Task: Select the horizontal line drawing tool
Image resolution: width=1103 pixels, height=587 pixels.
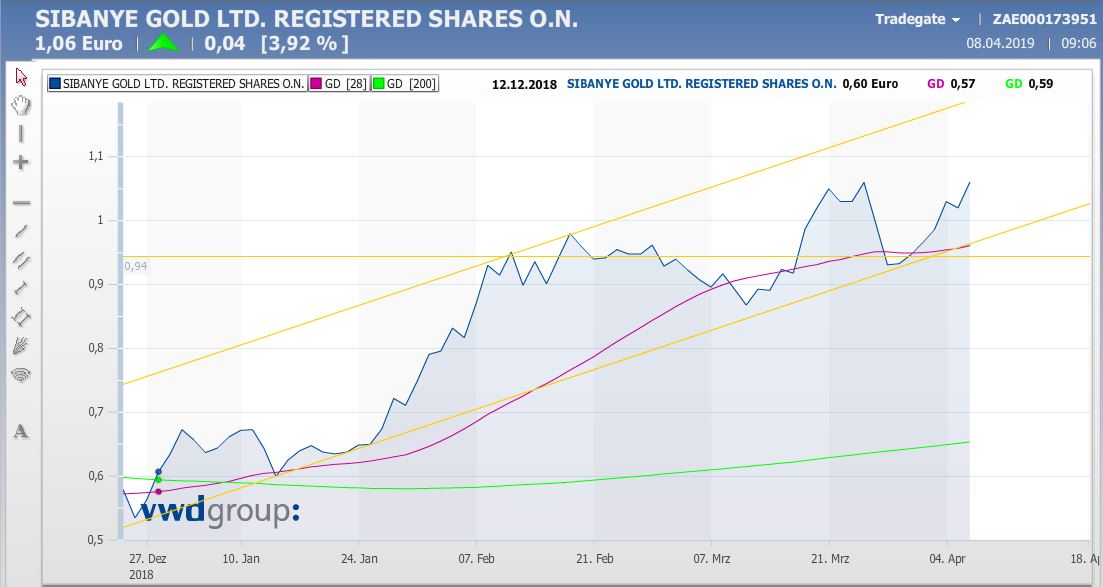Action: tap(21, 202)
